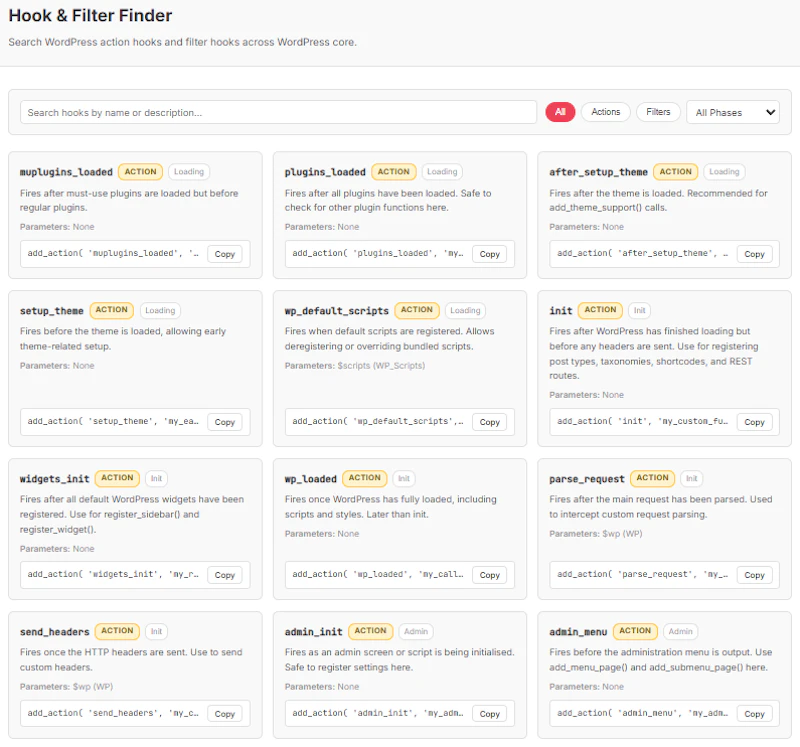Copy the wp_default_scripts code snippet
The width and height of the screenshot is (800, 747).
tap(489, 422)
